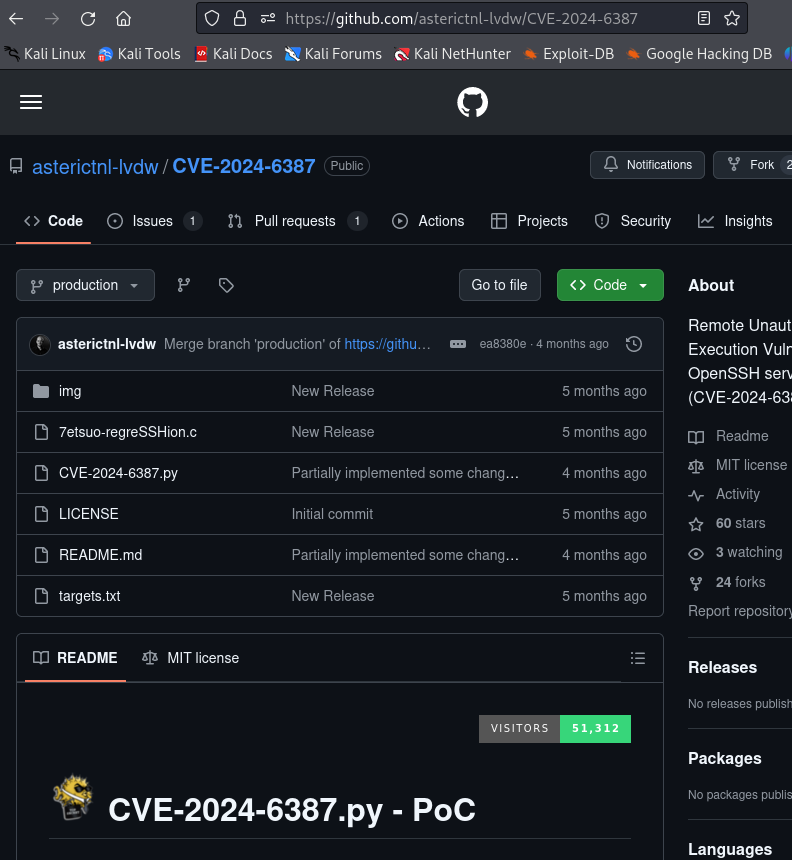The height and width of the screenshot is (860, 792).
Task: Switch to the Issues tab
Action: [154, 221]
